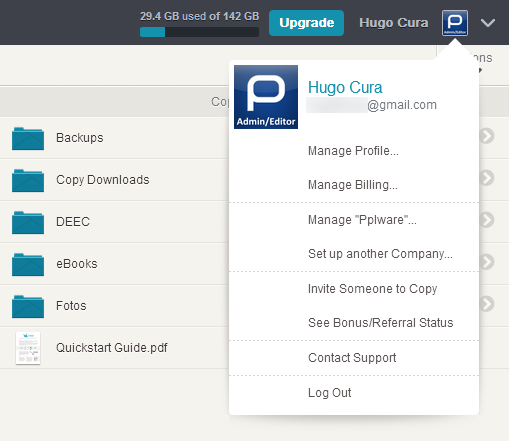Expand the DEEC row arrow
The height and width of the screenshot is (441, 509).
tap(487, 220)
